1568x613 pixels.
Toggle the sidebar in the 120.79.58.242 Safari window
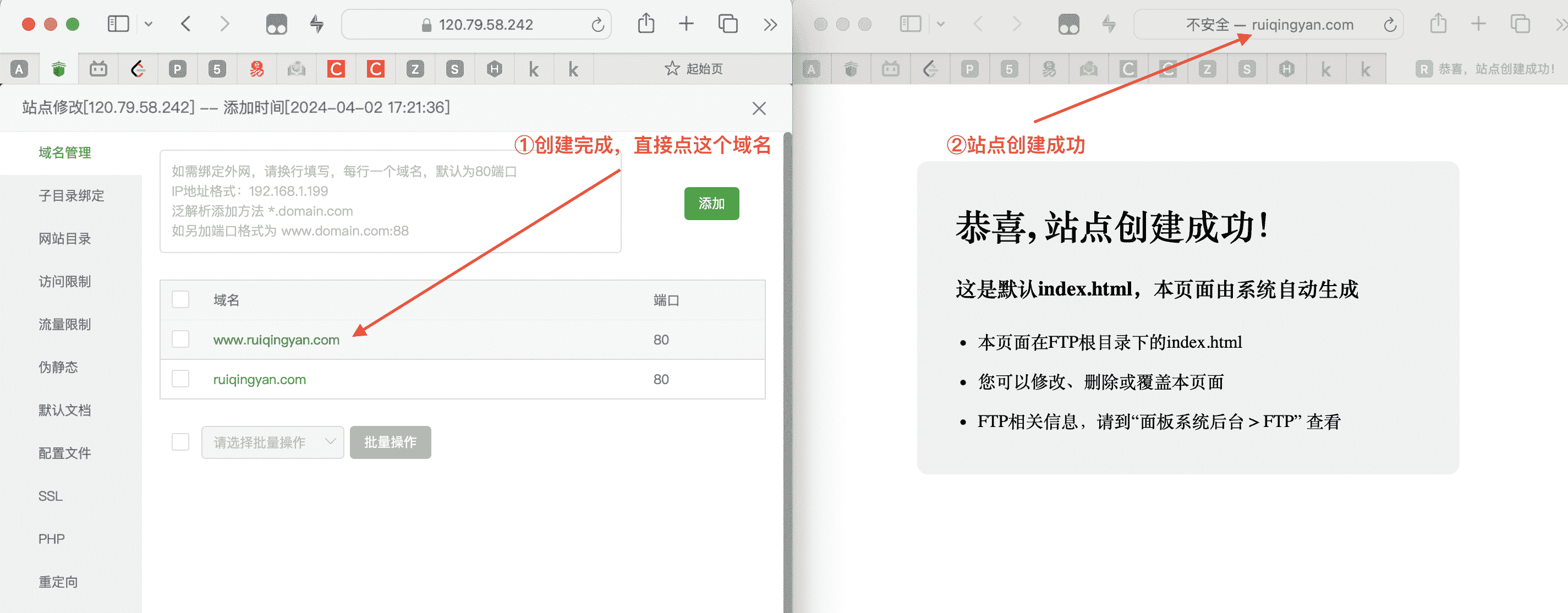(x=118, y=24)
